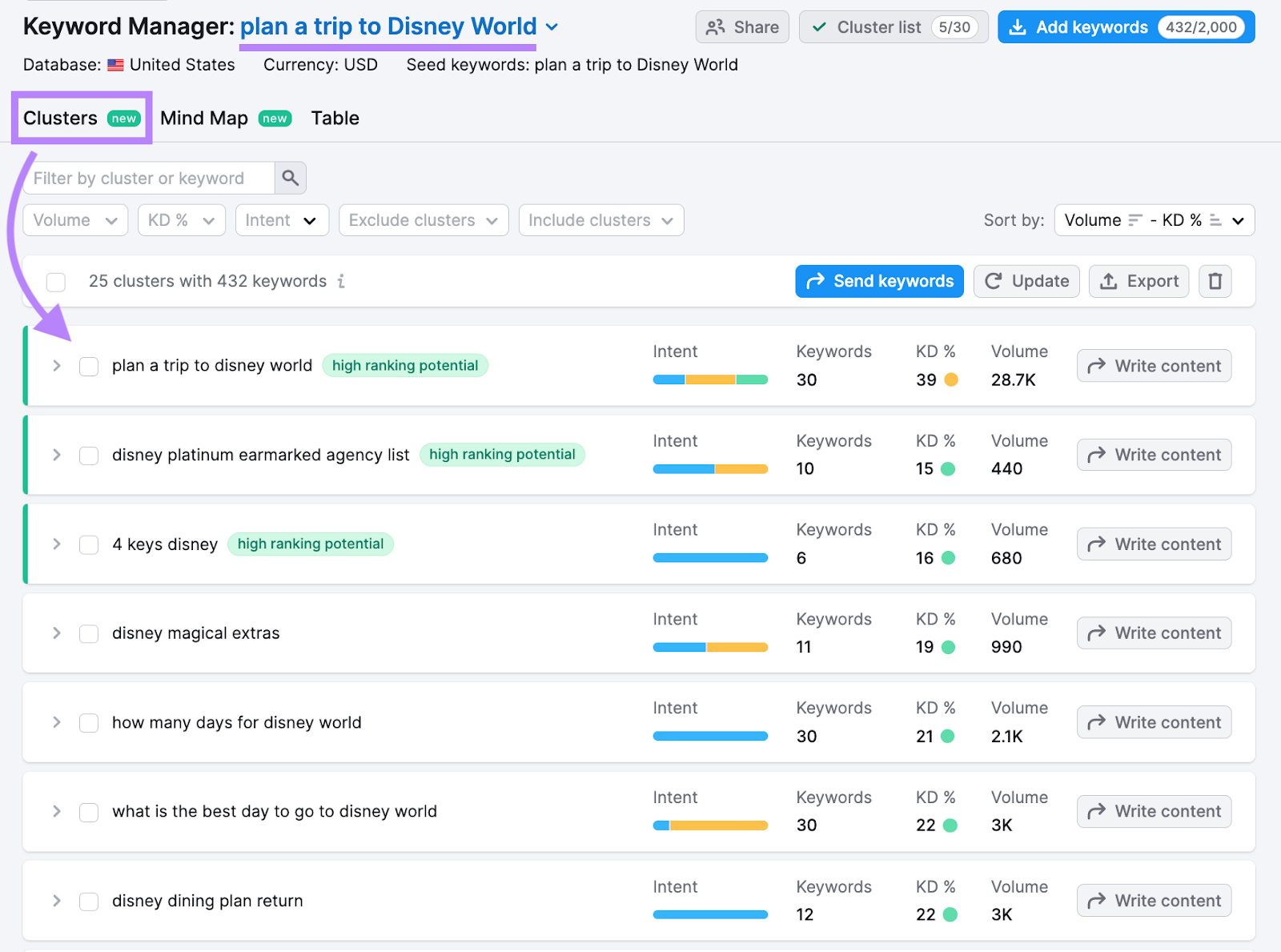1281x952 pixels.
Task: Click the KD difficulty dot for disney magical extras
Action: (x=948, y=647)
